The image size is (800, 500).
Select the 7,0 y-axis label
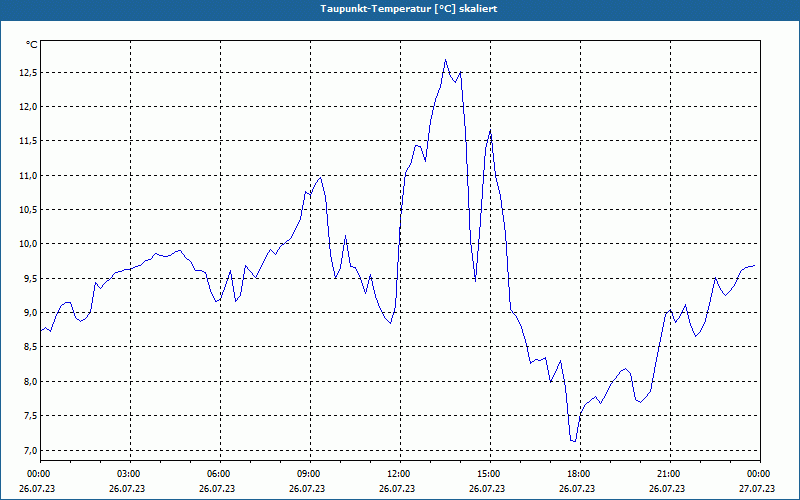(30, 451)
